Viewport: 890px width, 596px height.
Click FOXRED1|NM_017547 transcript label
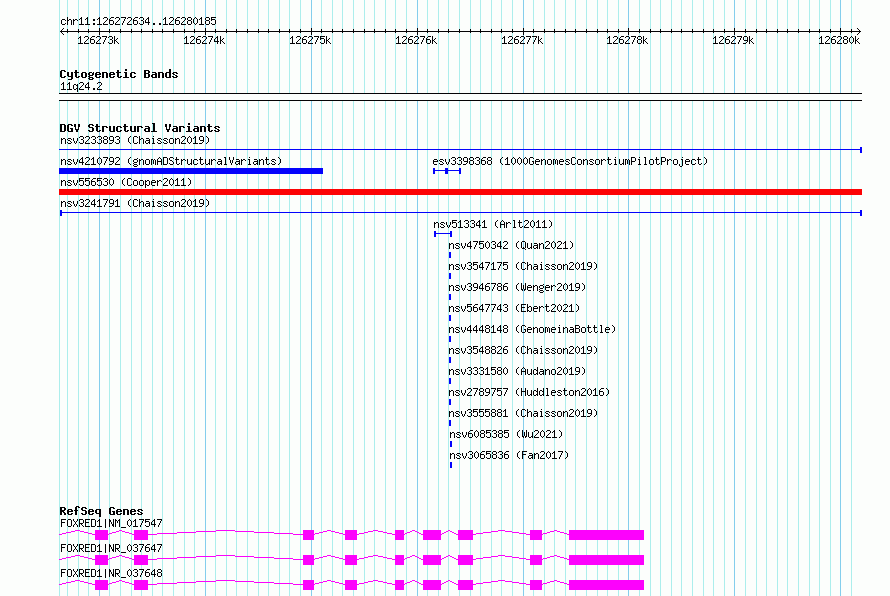point(111,523)
